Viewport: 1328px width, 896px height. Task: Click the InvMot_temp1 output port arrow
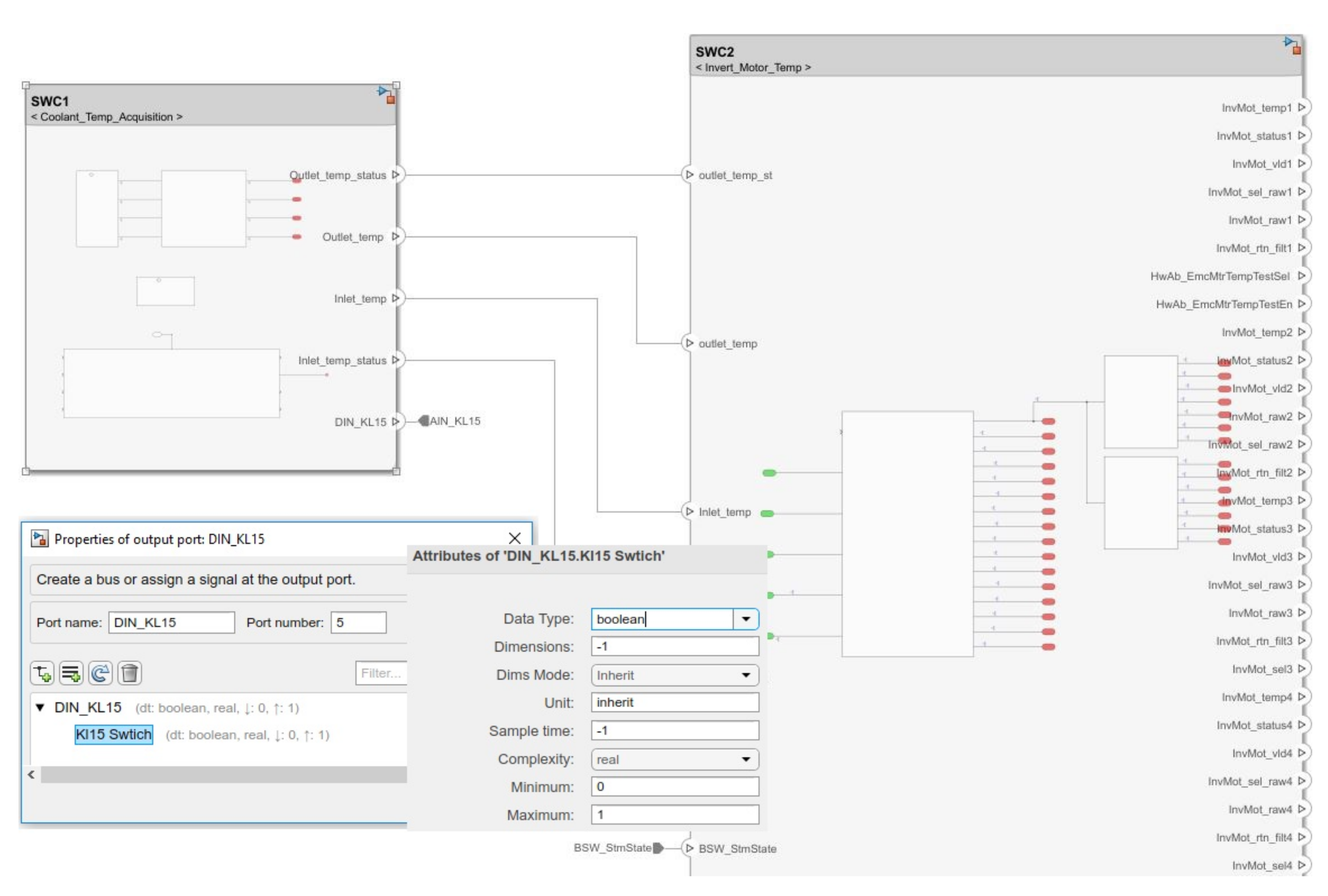[1302, 108]
